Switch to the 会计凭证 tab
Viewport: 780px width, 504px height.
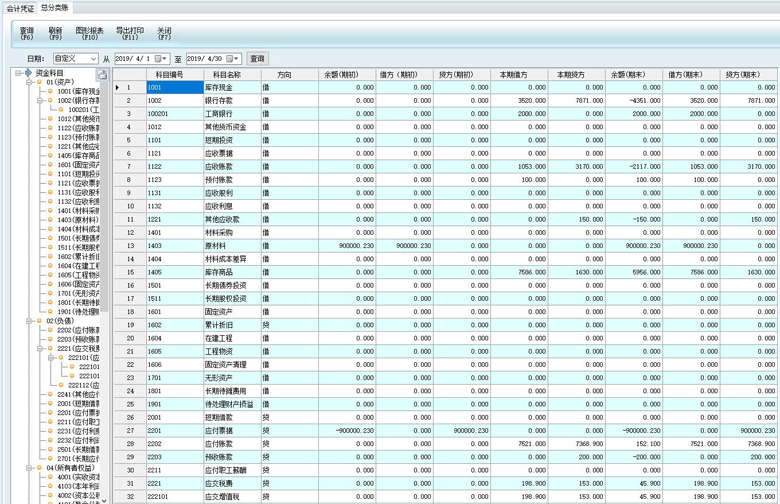20,7
